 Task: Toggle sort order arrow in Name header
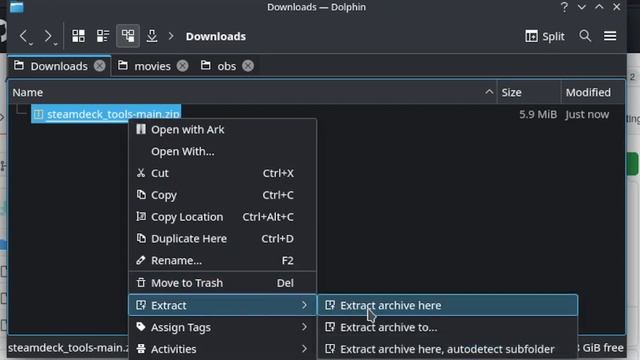[489, 92]
